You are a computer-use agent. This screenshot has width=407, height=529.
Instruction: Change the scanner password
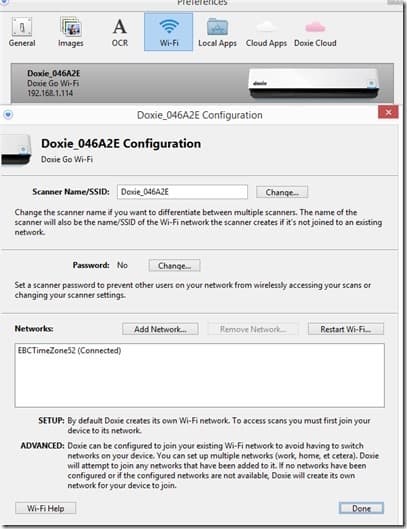(174, 266)
